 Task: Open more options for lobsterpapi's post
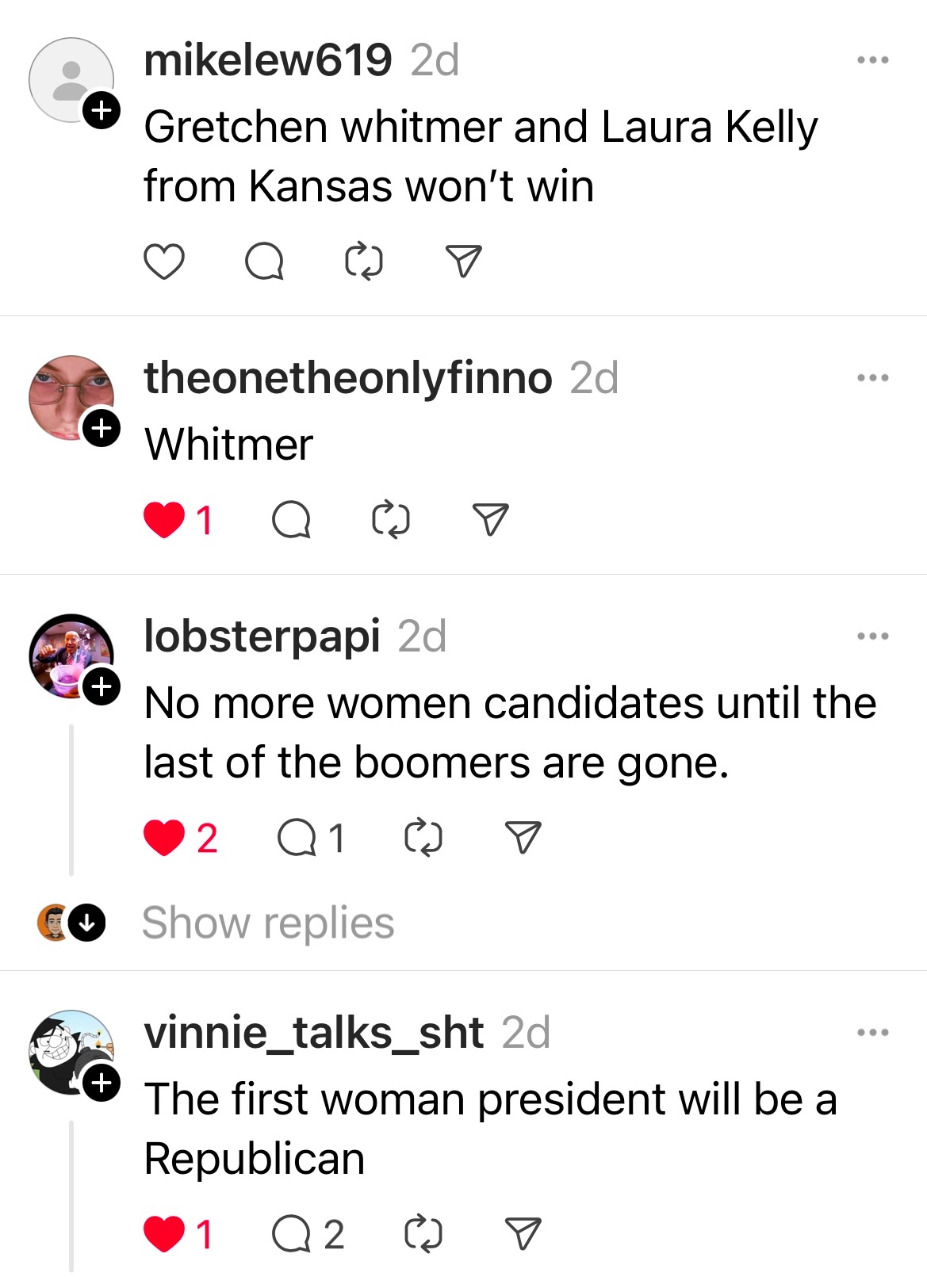point(872,636)
